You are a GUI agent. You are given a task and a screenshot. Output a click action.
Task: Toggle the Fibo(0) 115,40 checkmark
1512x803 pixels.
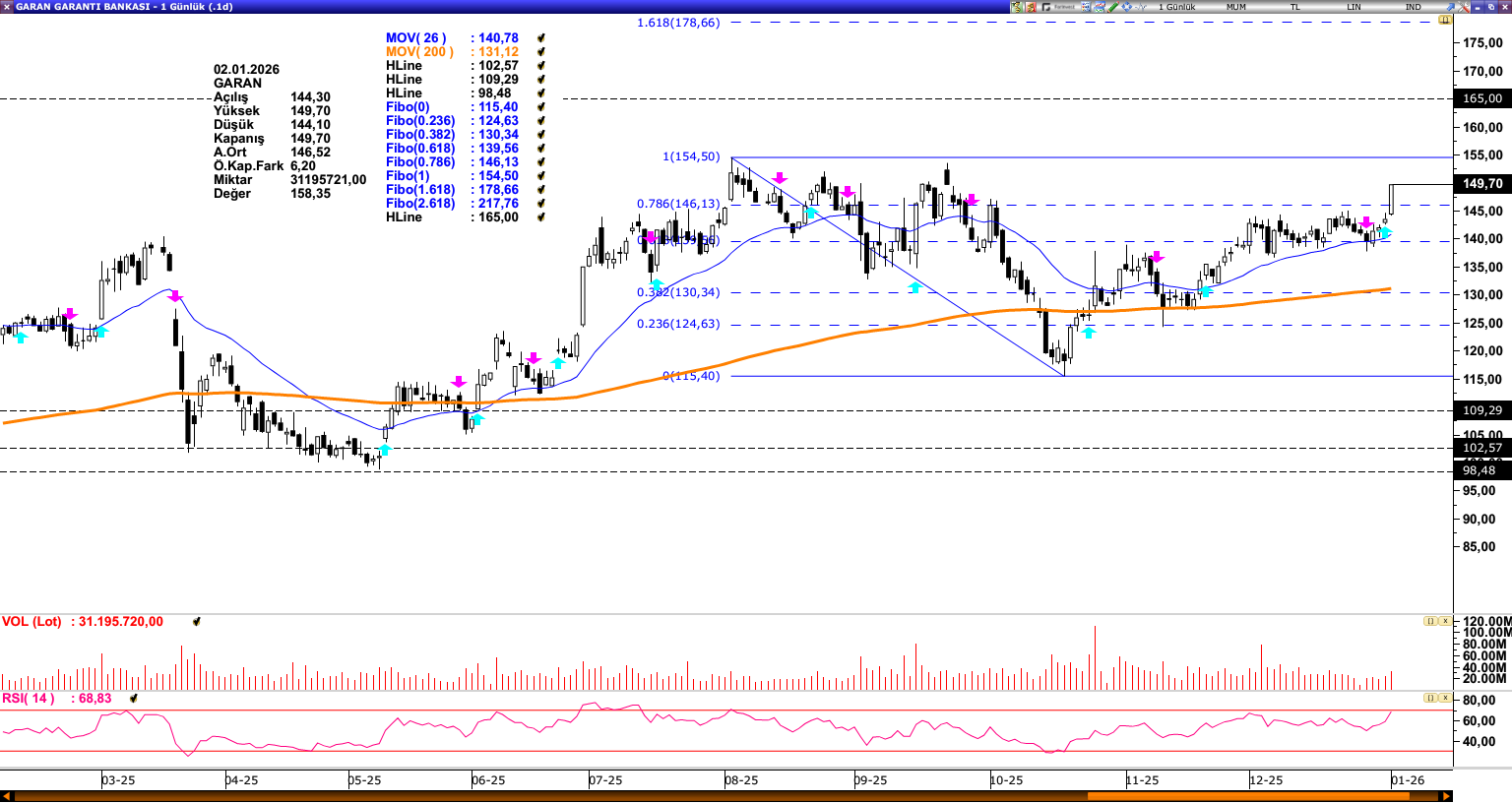(541, 107)
